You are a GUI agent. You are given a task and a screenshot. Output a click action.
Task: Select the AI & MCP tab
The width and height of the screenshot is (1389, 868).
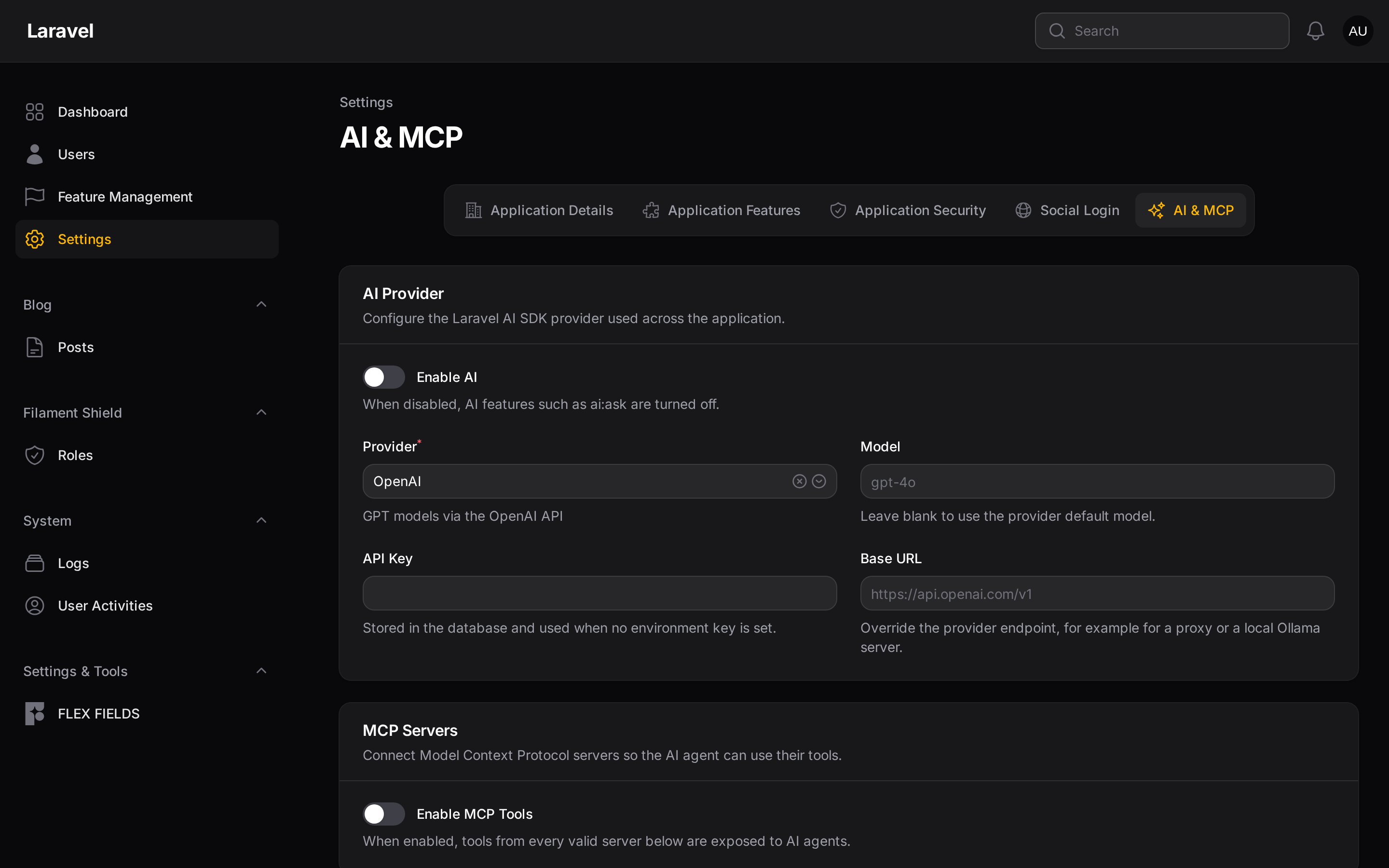1190,210
